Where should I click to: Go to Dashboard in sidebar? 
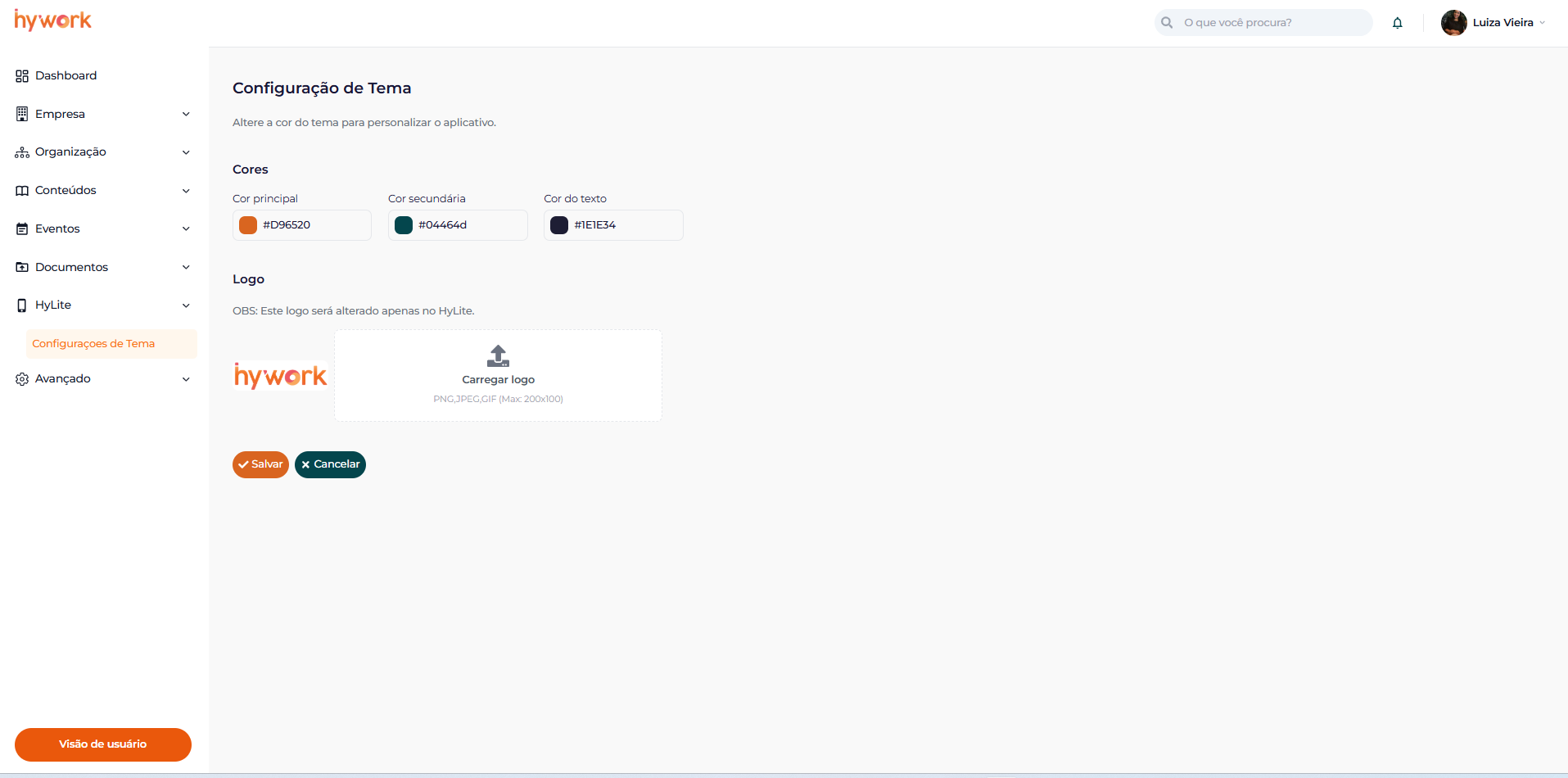66,76
